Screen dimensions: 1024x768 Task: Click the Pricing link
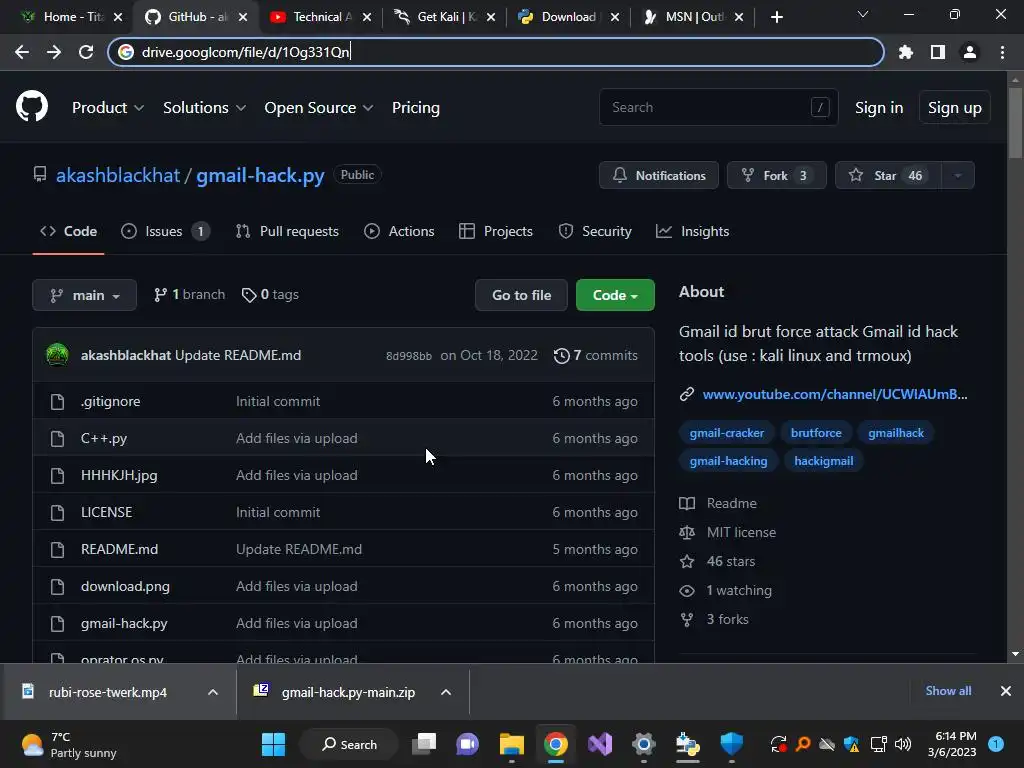(415, 108)
